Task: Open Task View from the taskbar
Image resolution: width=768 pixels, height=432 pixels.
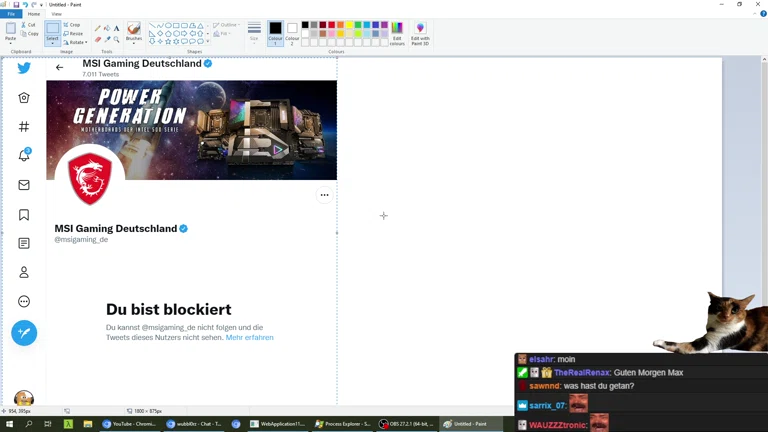Action: click(x=48, y=424)
